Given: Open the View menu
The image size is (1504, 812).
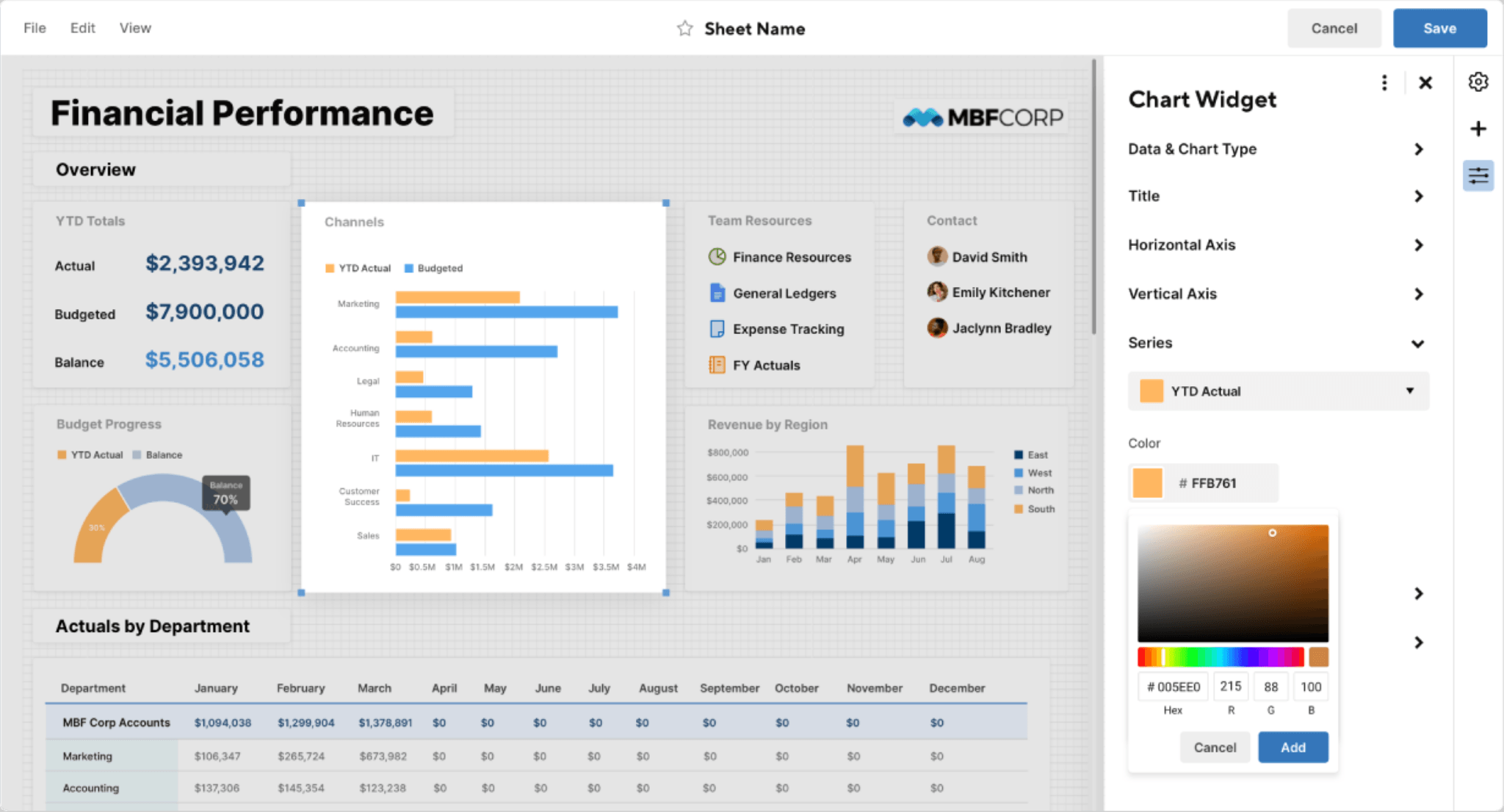Looking at the screenshot, I should 135,28.
